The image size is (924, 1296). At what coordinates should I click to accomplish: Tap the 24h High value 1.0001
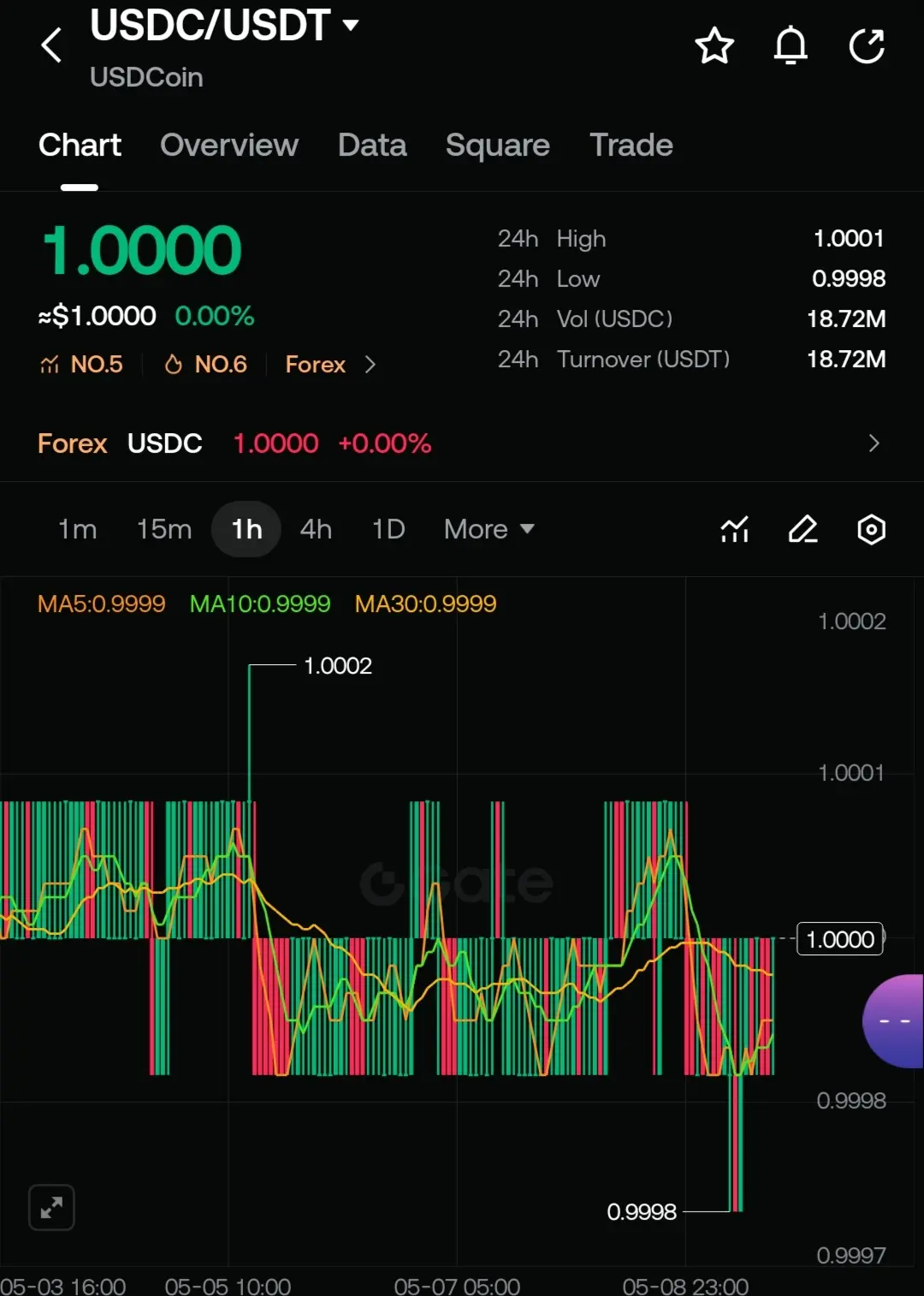(x=849, y=239)
